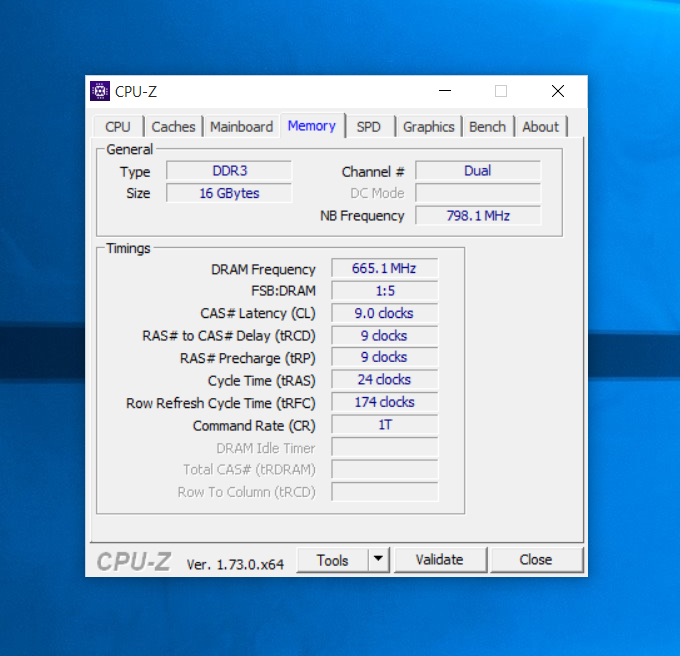
Task: Switch to the CPU tab
Action: 118,127
